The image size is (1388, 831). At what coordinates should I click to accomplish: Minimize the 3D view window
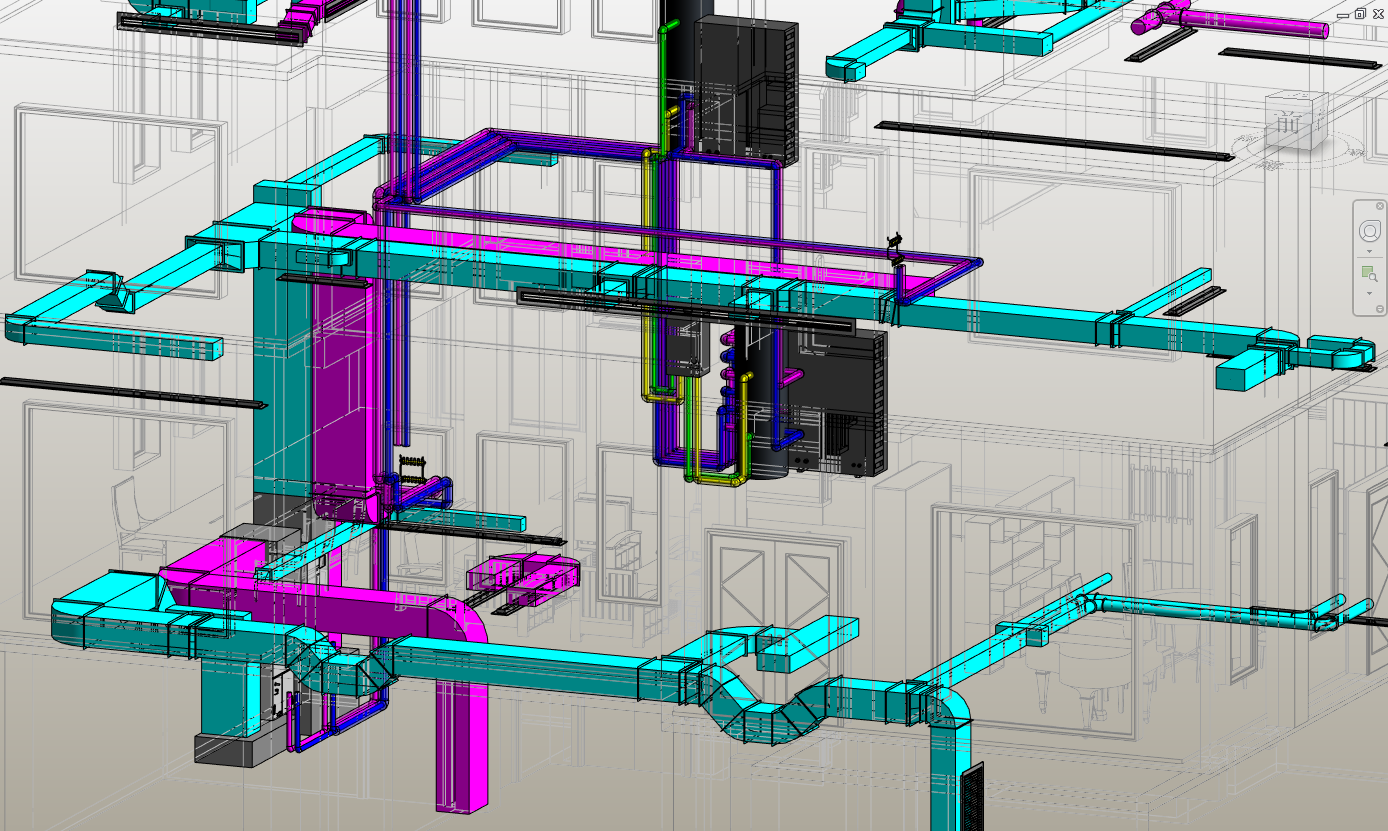tap(1343, 14)
